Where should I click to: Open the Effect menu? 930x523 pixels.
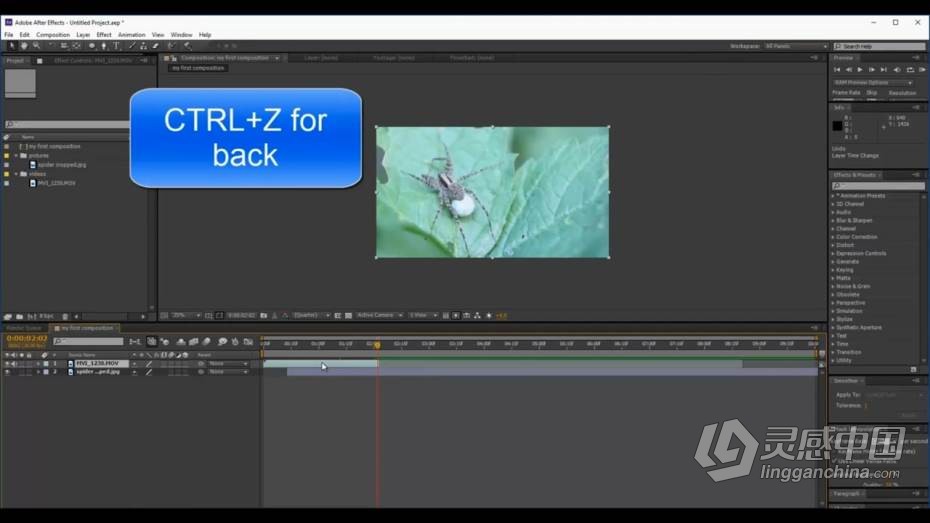click(x=104, y=35)
